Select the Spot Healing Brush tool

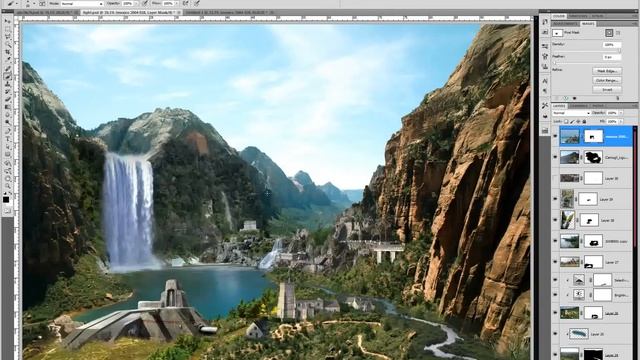pyautogui.click(x=7, y=68)
